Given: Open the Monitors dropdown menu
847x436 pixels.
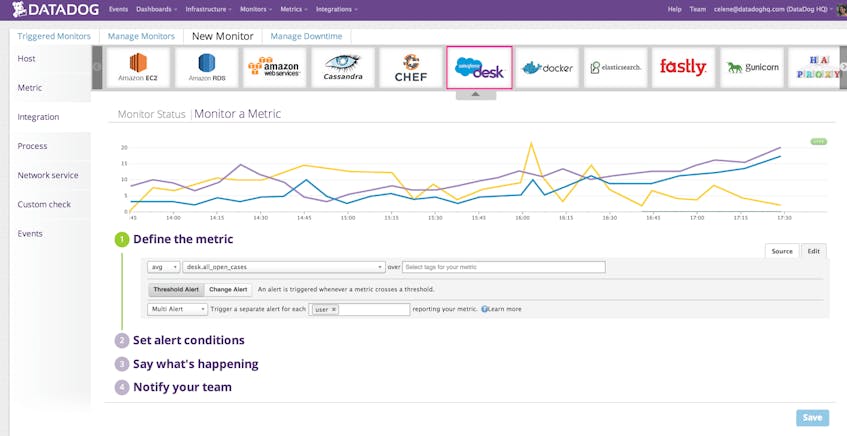Looking at the screenshot, I should pos(256,9).
